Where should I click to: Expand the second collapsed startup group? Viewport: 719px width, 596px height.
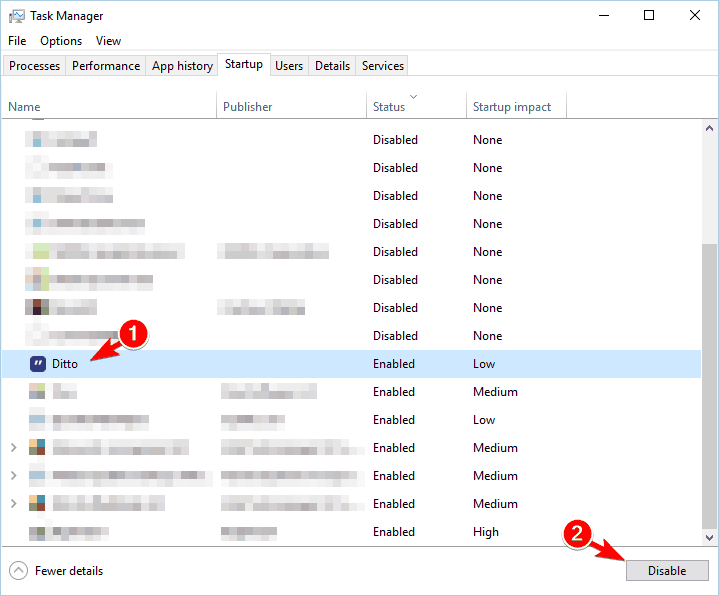13,476
